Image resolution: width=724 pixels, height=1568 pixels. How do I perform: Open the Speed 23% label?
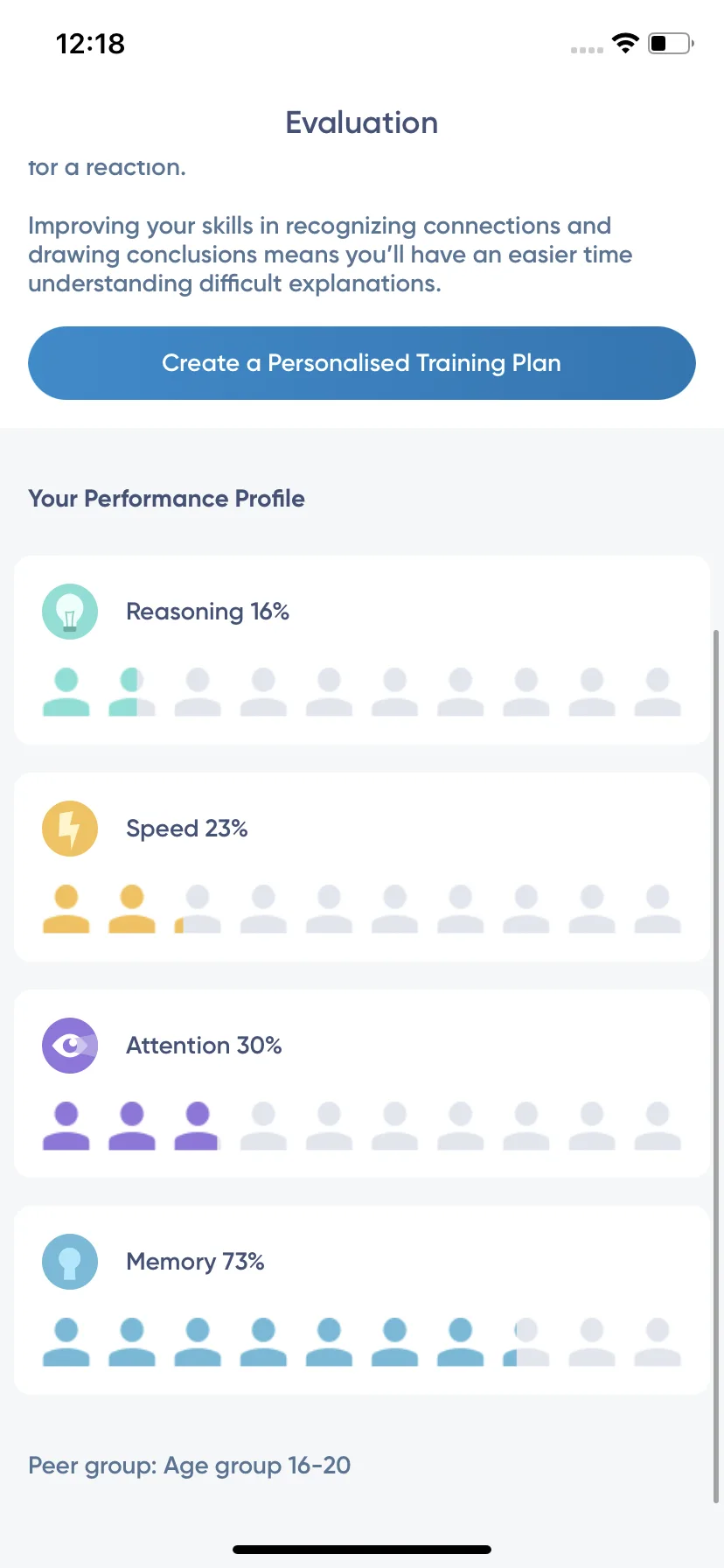[187, 829]
